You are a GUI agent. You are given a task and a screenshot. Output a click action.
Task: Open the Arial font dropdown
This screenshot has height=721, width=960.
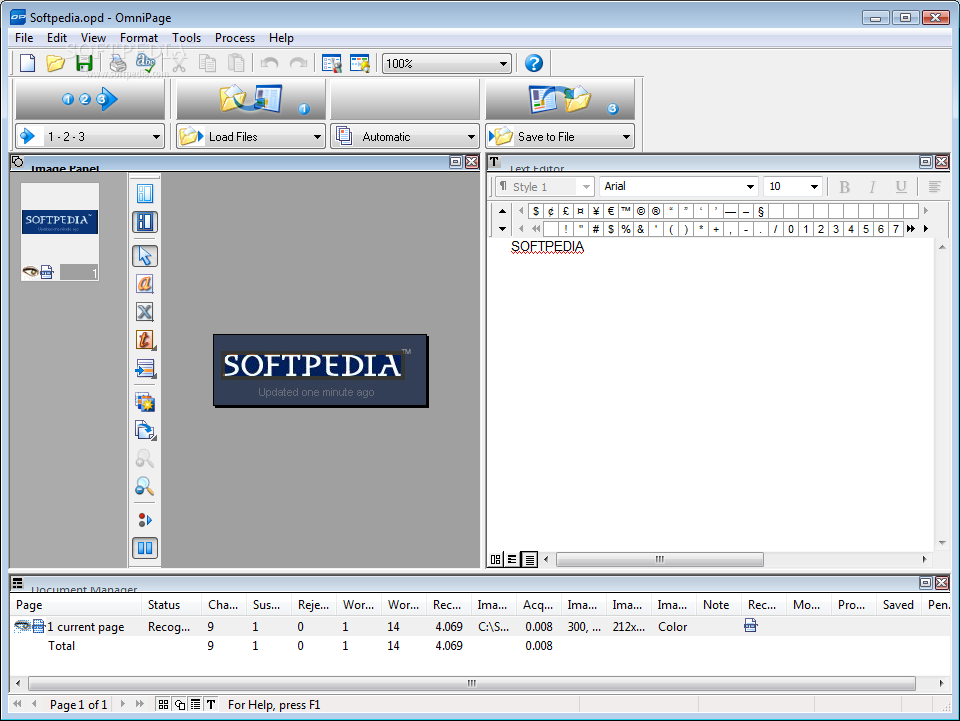click(750, 187)
